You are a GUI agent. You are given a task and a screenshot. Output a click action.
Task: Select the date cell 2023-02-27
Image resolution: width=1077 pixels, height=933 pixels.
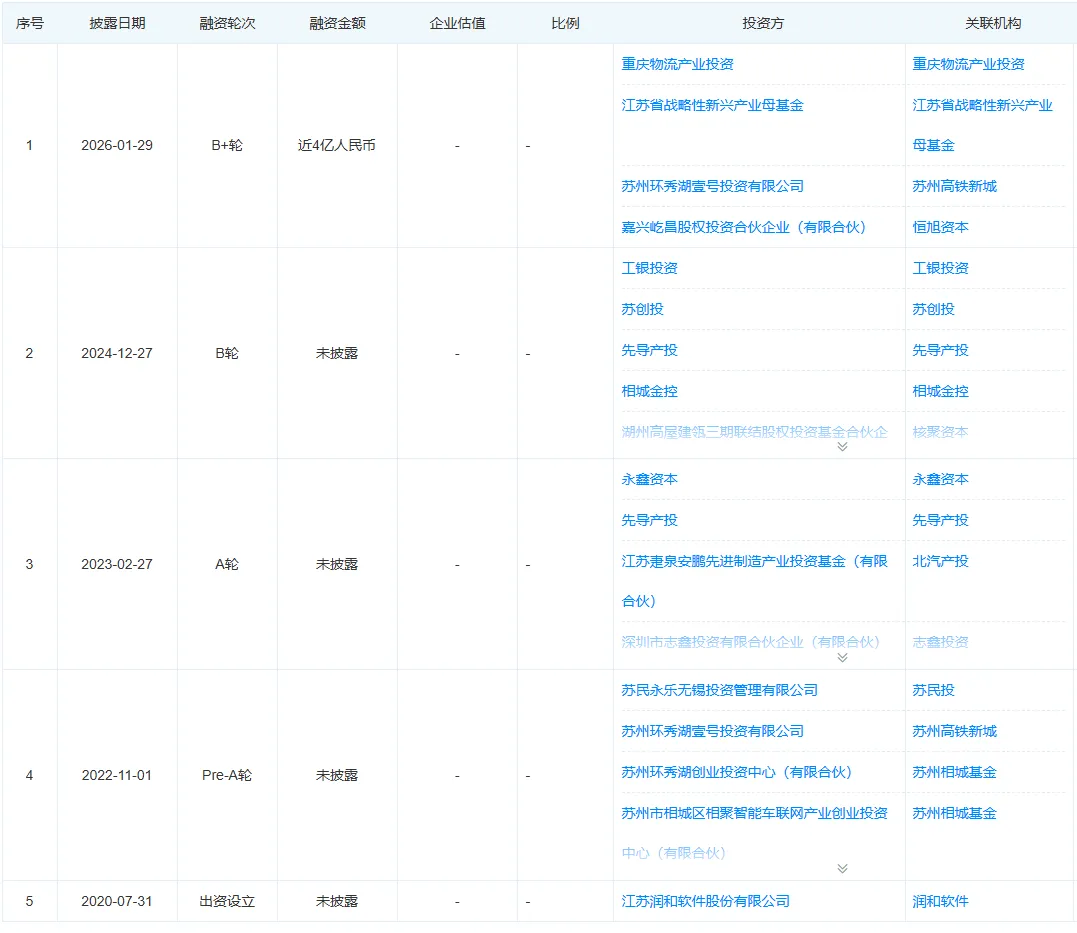point(117,565)
